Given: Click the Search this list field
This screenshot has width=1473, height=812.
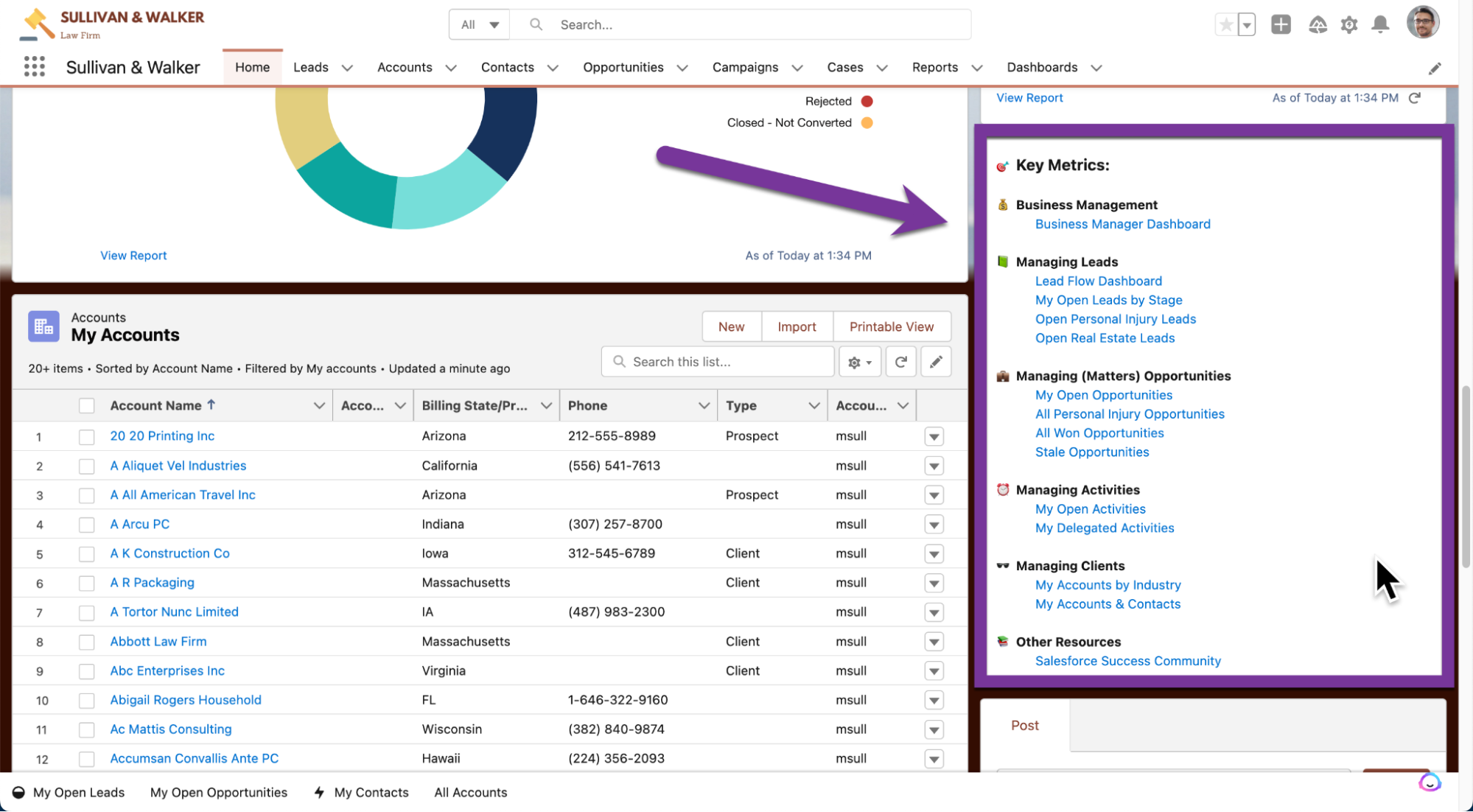Looking at the screenshot, I should 718,362.
